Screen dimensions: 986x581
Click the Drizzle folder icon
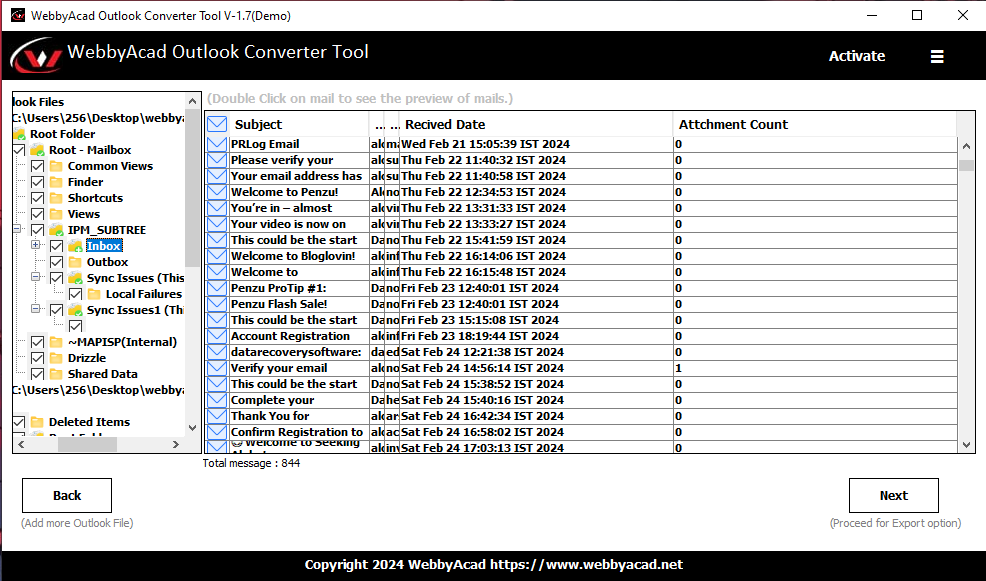(57, 358)
